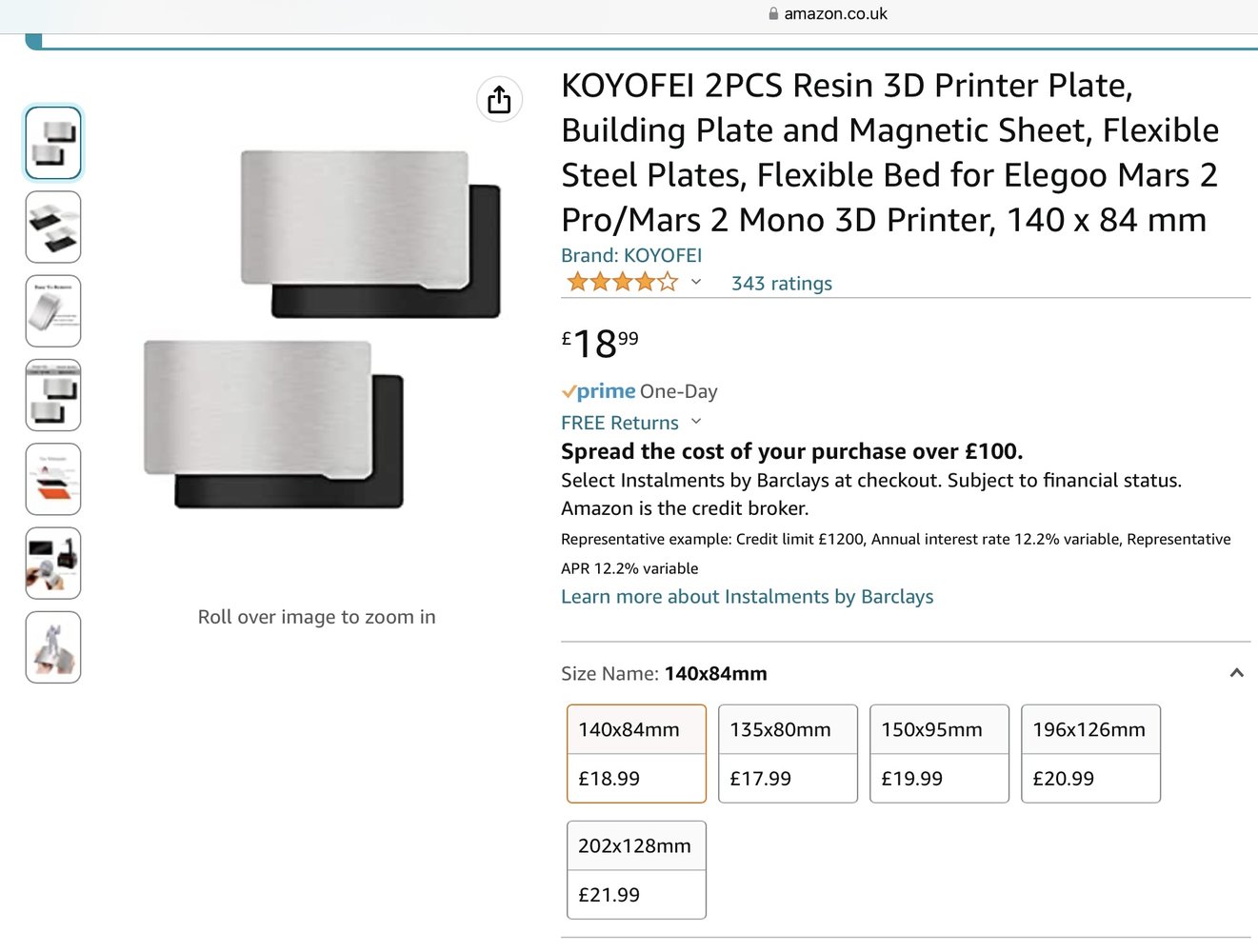
Task: Open the 343 ratings link
Action: click(782, 284)
